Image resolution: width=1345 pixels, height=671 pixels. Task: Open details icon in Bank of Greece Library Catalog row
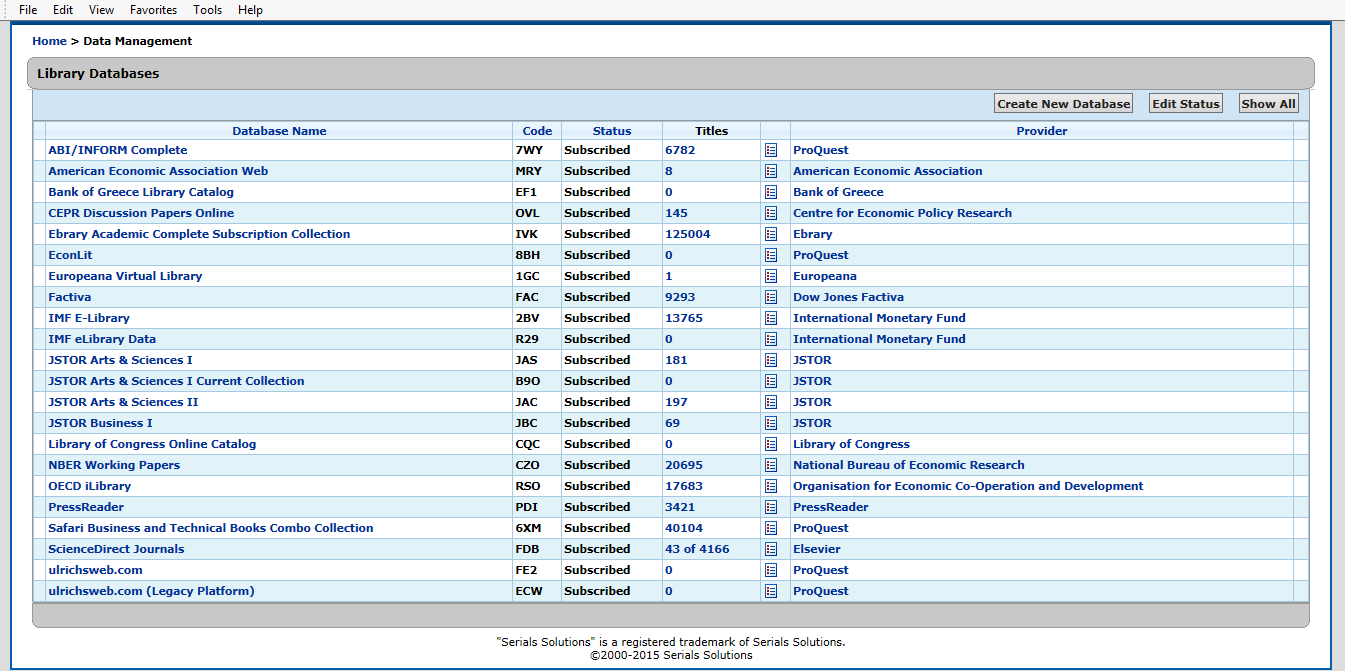click(771, 192)
